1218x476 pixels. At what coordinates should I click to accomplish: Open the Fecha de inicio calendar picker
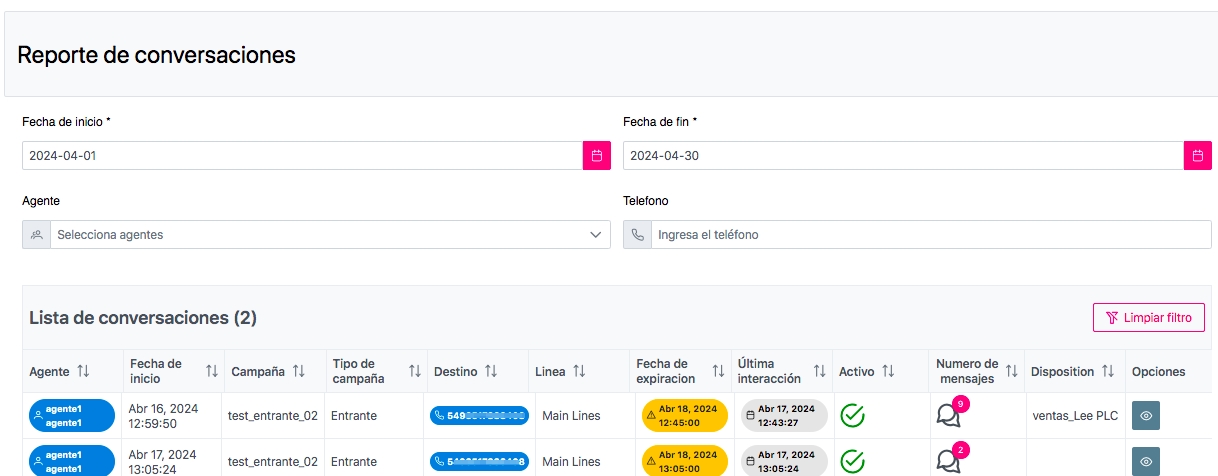click(x=596, y=156)
